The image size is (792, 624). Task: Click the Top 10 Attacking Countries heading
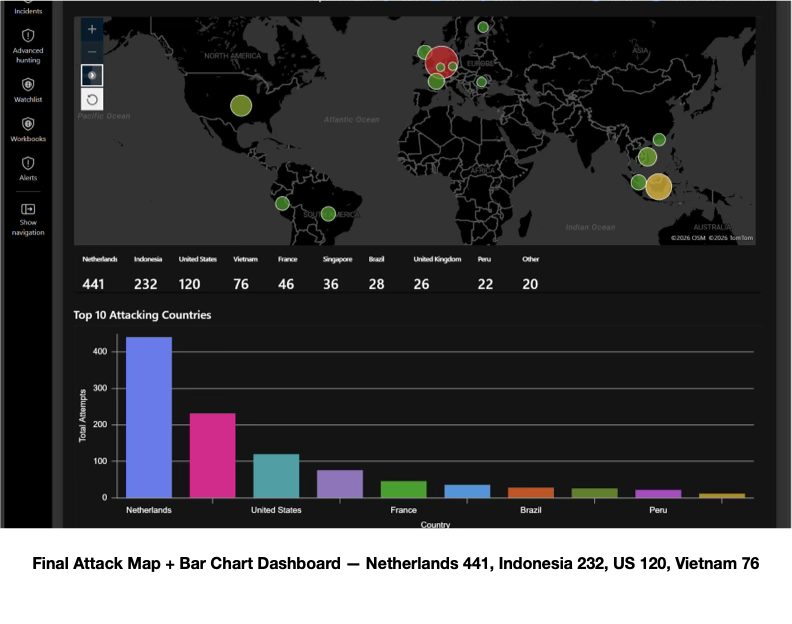[x=142, y=315]
